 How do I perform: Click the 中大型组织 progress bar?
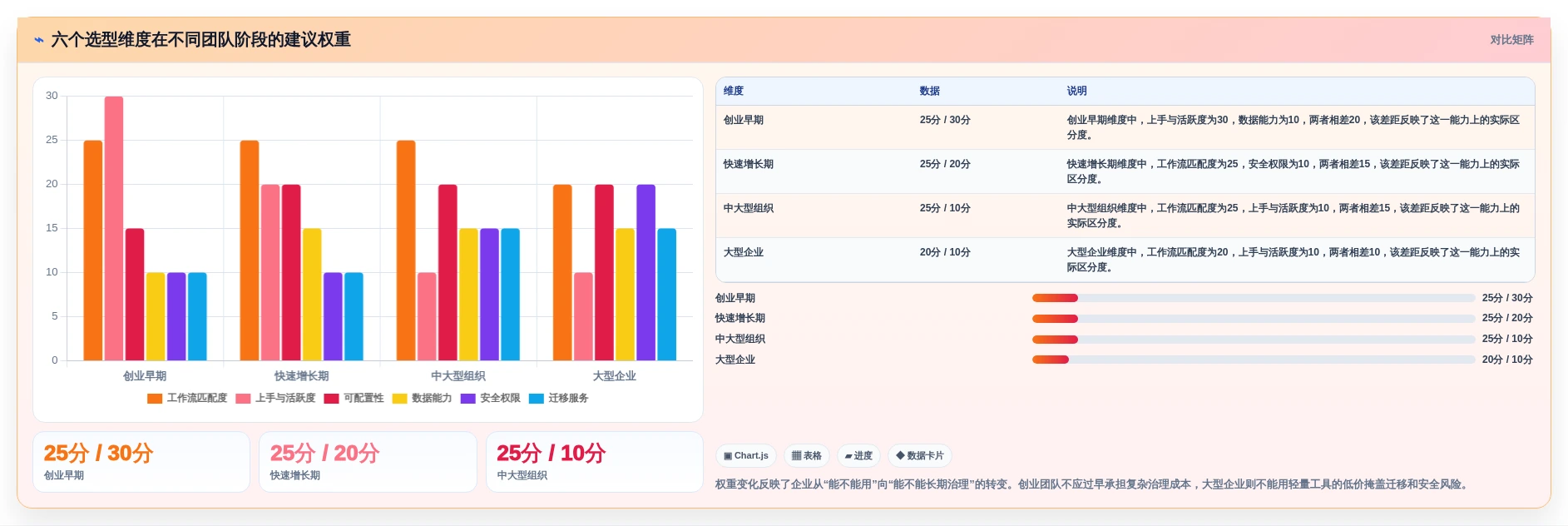(x=1254, y=340)
